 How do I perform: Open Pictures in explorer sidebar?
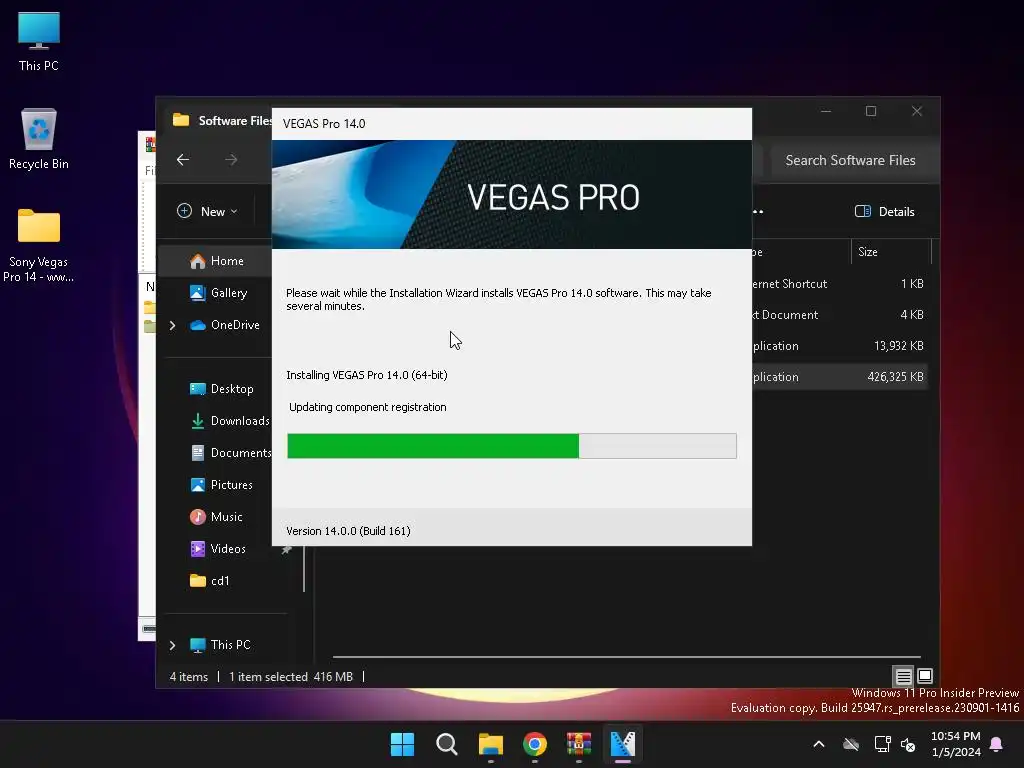point(221,485)
